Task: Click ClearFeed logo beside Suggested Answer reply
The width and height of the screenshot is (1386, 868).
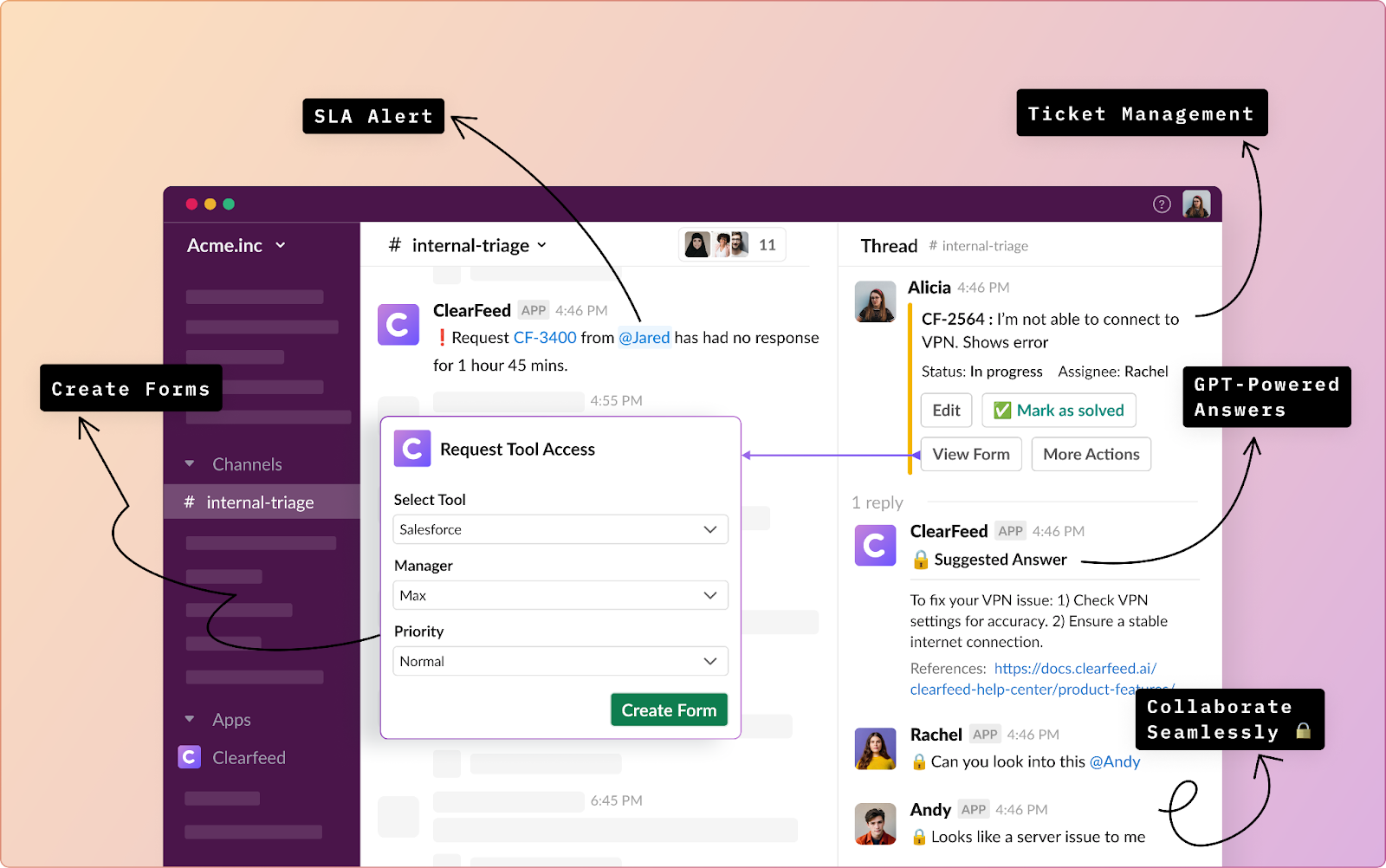Action: (875, 545)
